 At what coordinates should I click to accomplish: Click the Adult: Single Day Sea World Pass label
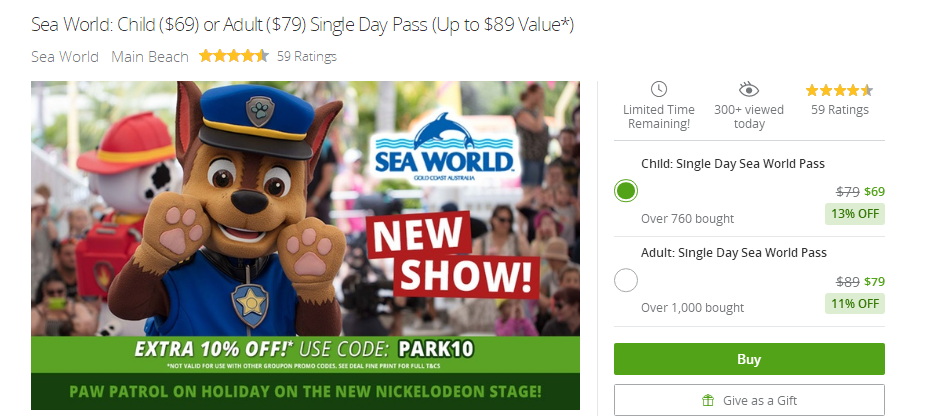click(734, 253)
